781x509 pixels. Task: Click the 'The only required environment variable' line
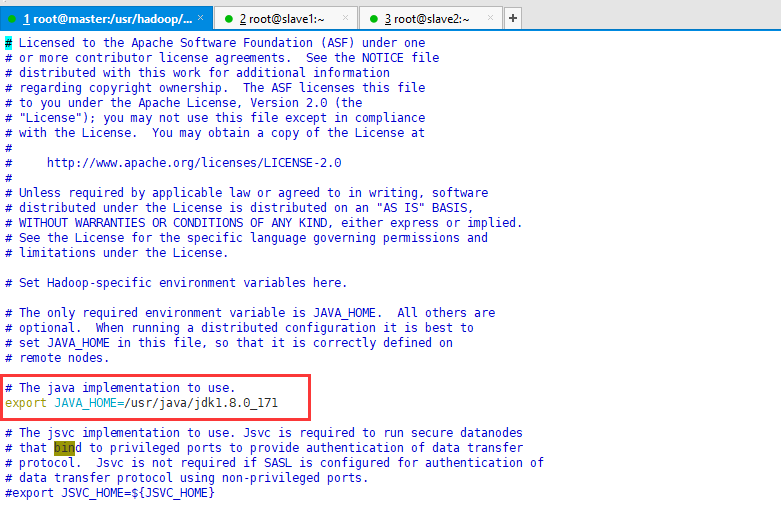tap(250, 313)
